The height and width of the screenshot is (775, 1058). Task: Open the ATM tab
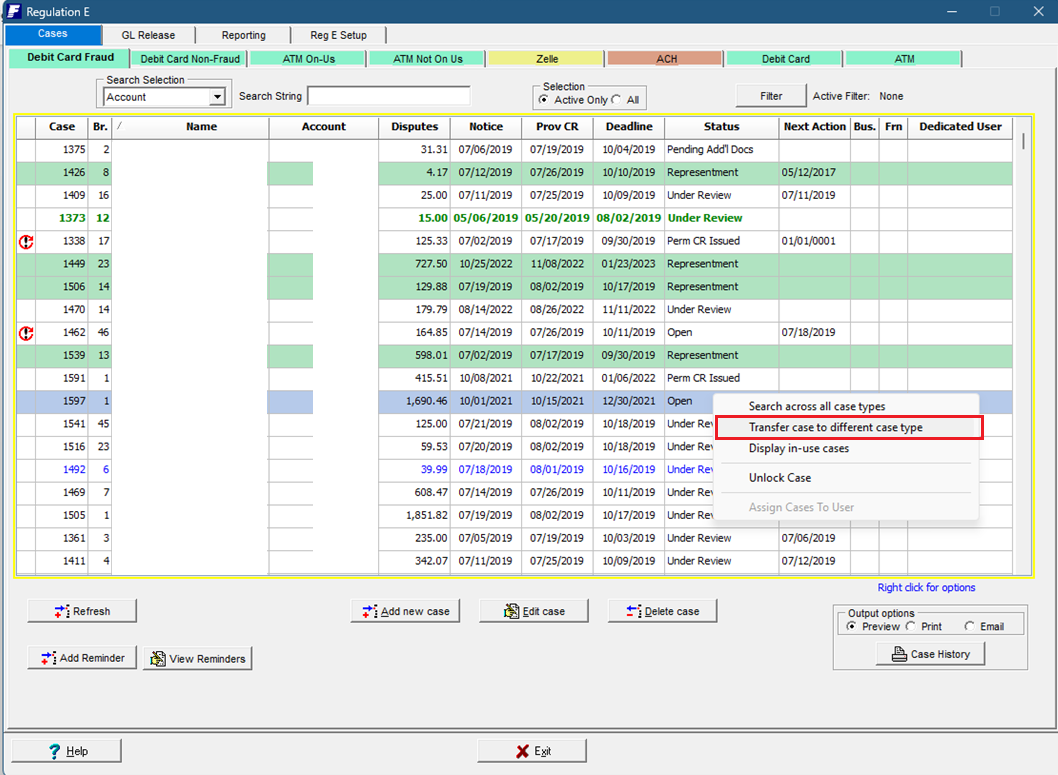coord(904,59)
